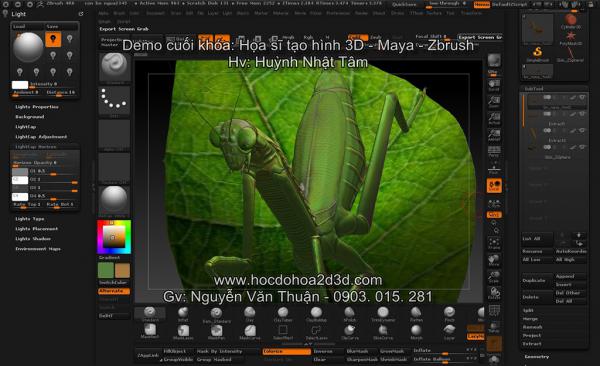The image size is (600, 366).
Task: Expand the Lights Properties section
Action: 37,107
